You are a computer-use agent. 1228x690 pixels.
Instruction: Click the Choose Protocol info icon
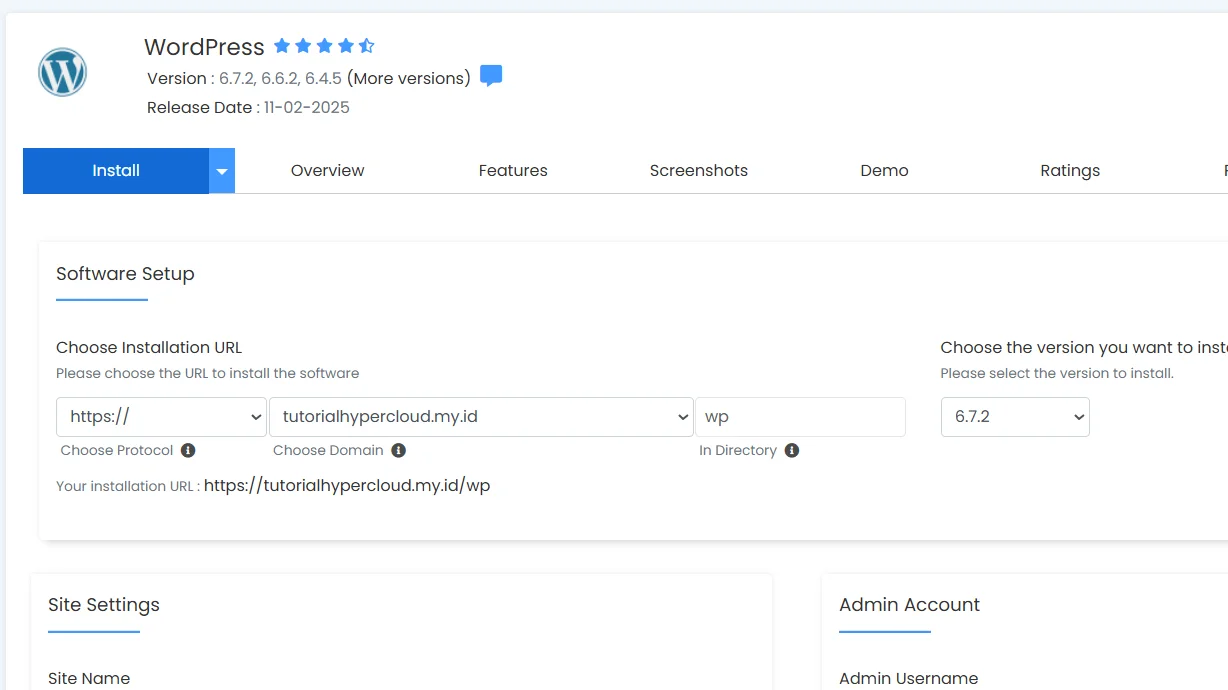[x=188, y=450]
